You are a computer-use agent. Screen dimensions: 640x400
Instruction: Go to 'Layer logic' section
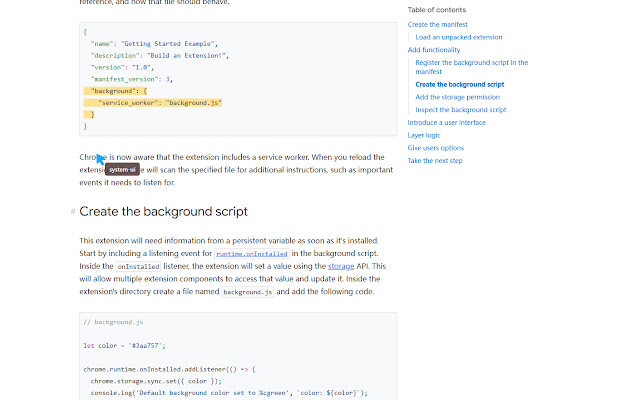[x=424, y=135]
